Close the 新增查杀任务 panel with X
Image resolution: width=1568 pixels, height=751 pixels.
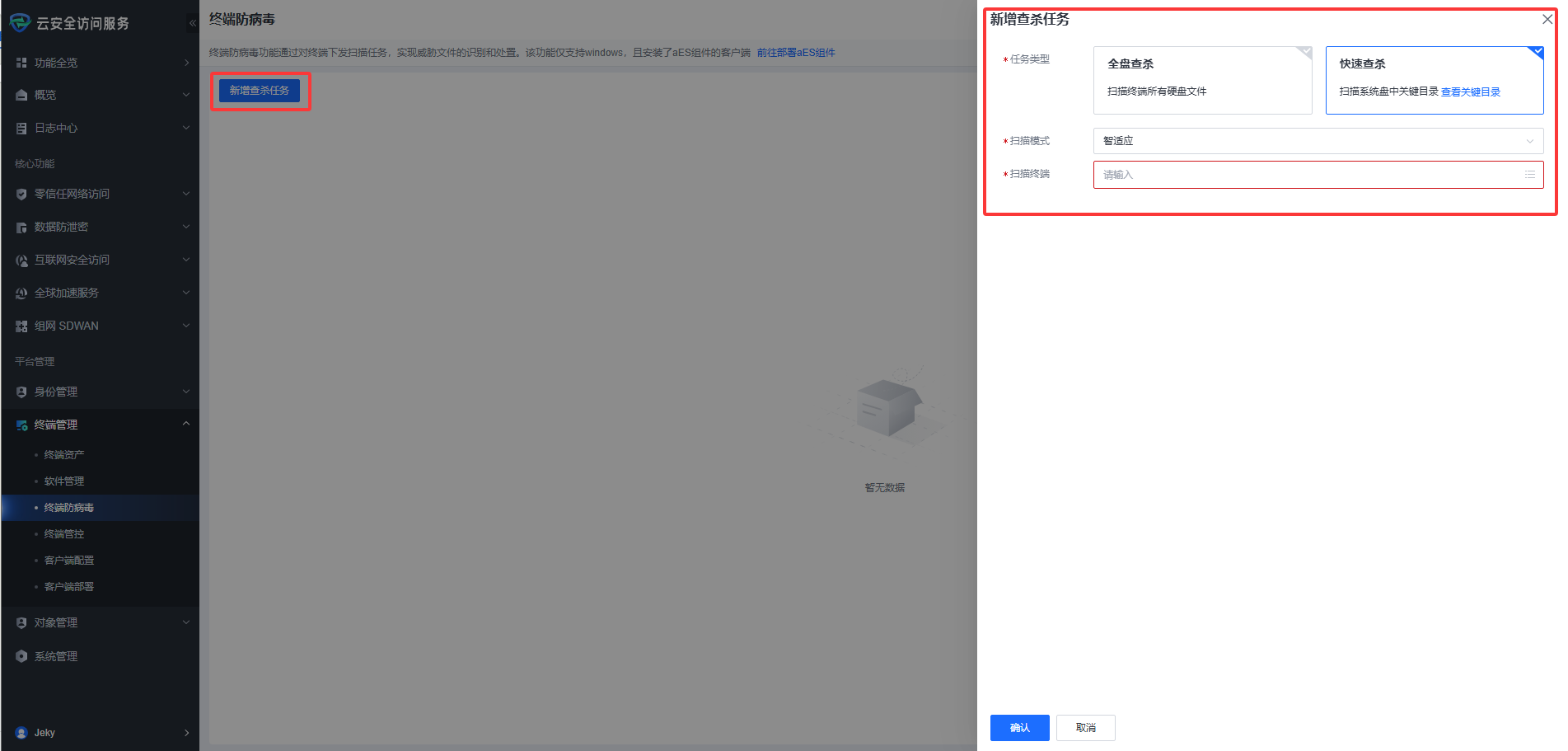click(1547, 19)
